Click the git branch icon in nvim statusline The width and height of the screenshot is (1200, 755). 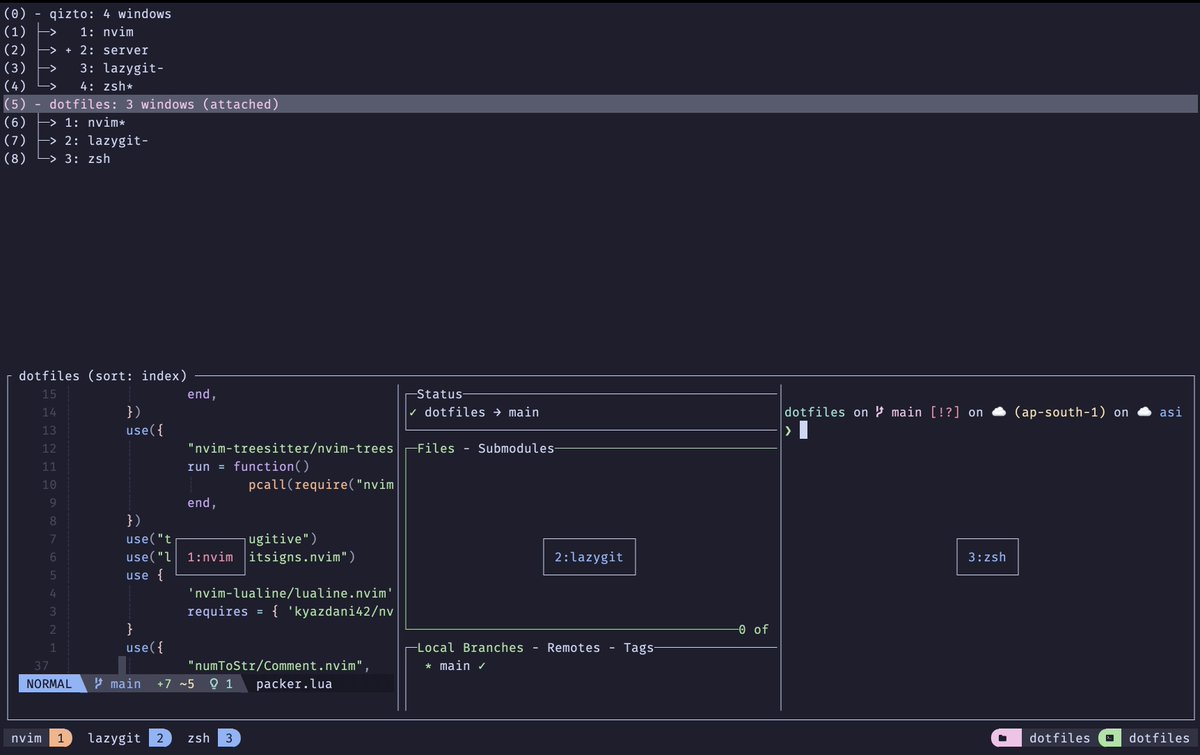tap(99, 684)
